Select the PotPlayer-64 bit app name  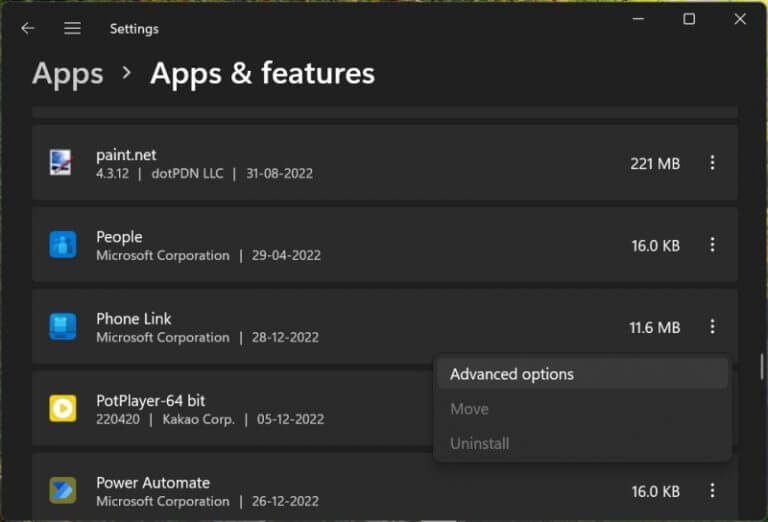pyautogui.click(x=151, y=401)
